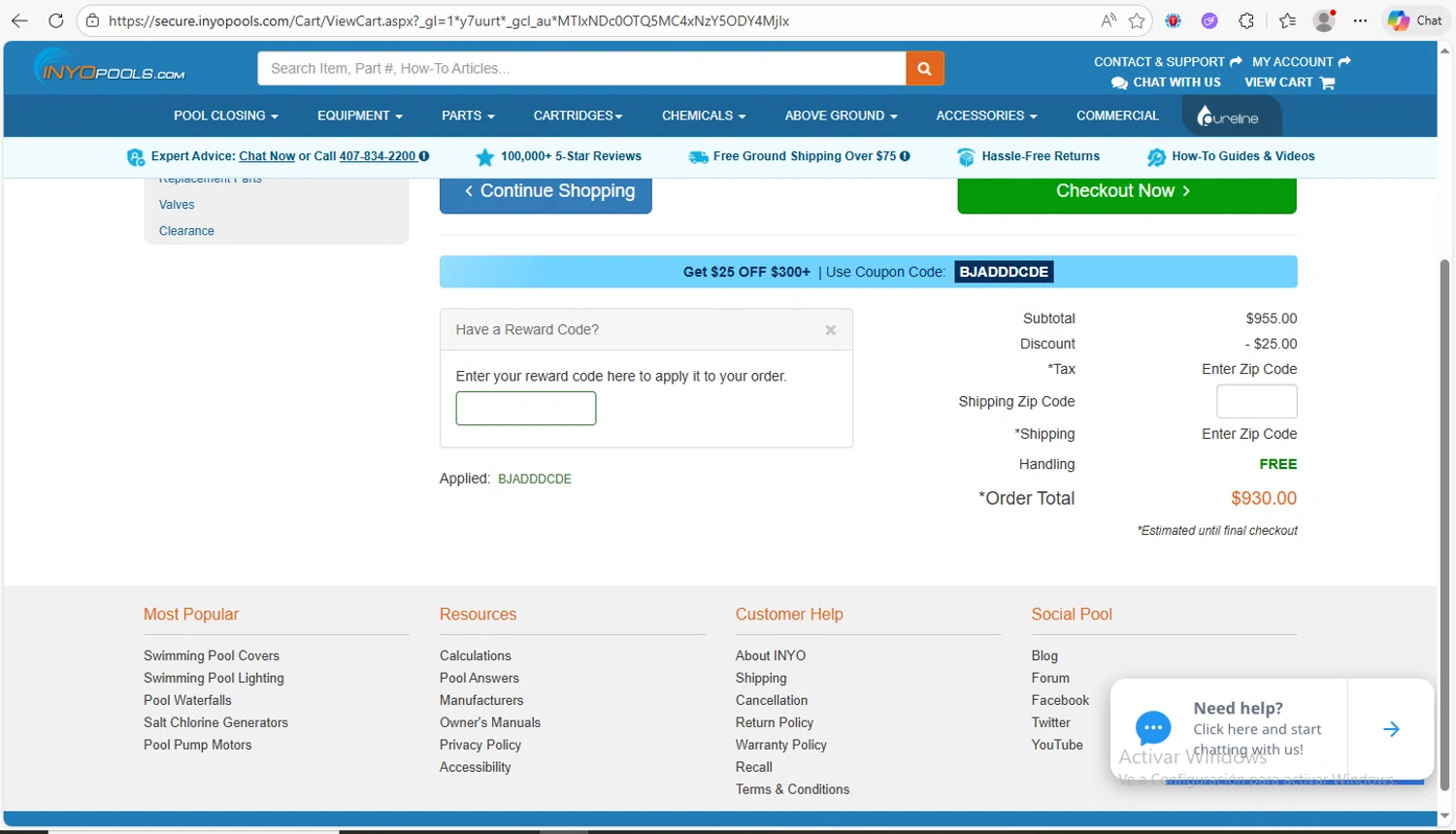Open the read aloud icon in address bar

point(1109,20)
